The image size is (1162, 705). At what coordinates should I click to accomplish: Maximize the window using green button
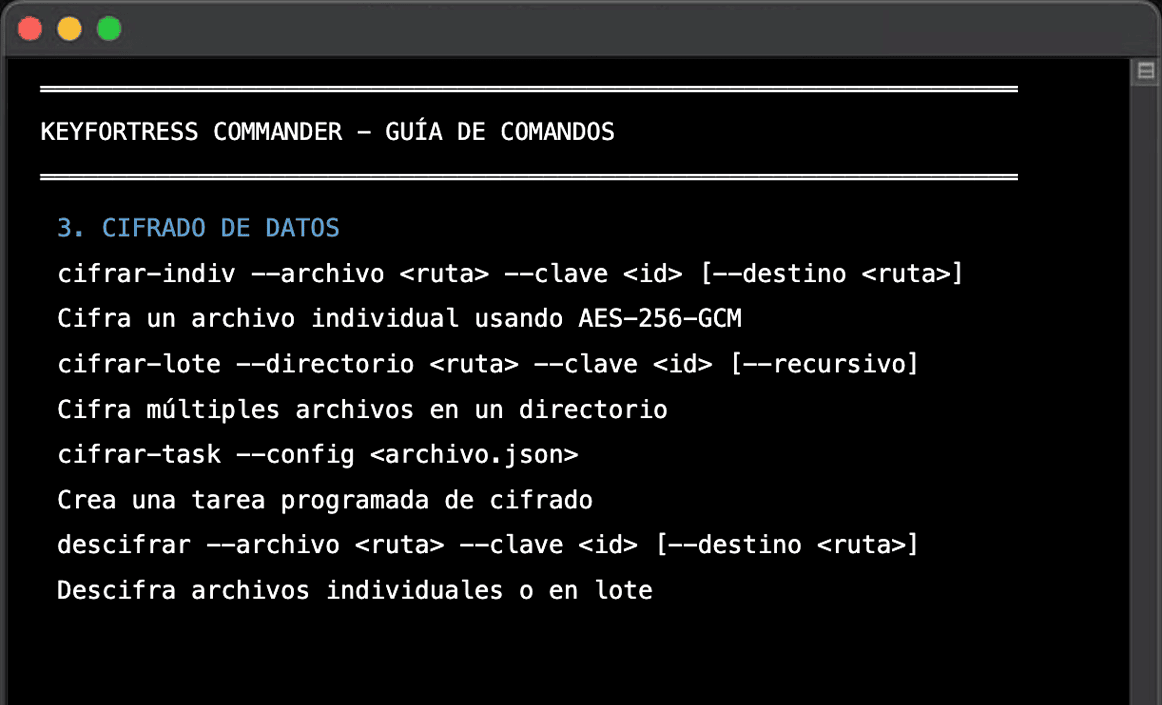coord(108,29)
